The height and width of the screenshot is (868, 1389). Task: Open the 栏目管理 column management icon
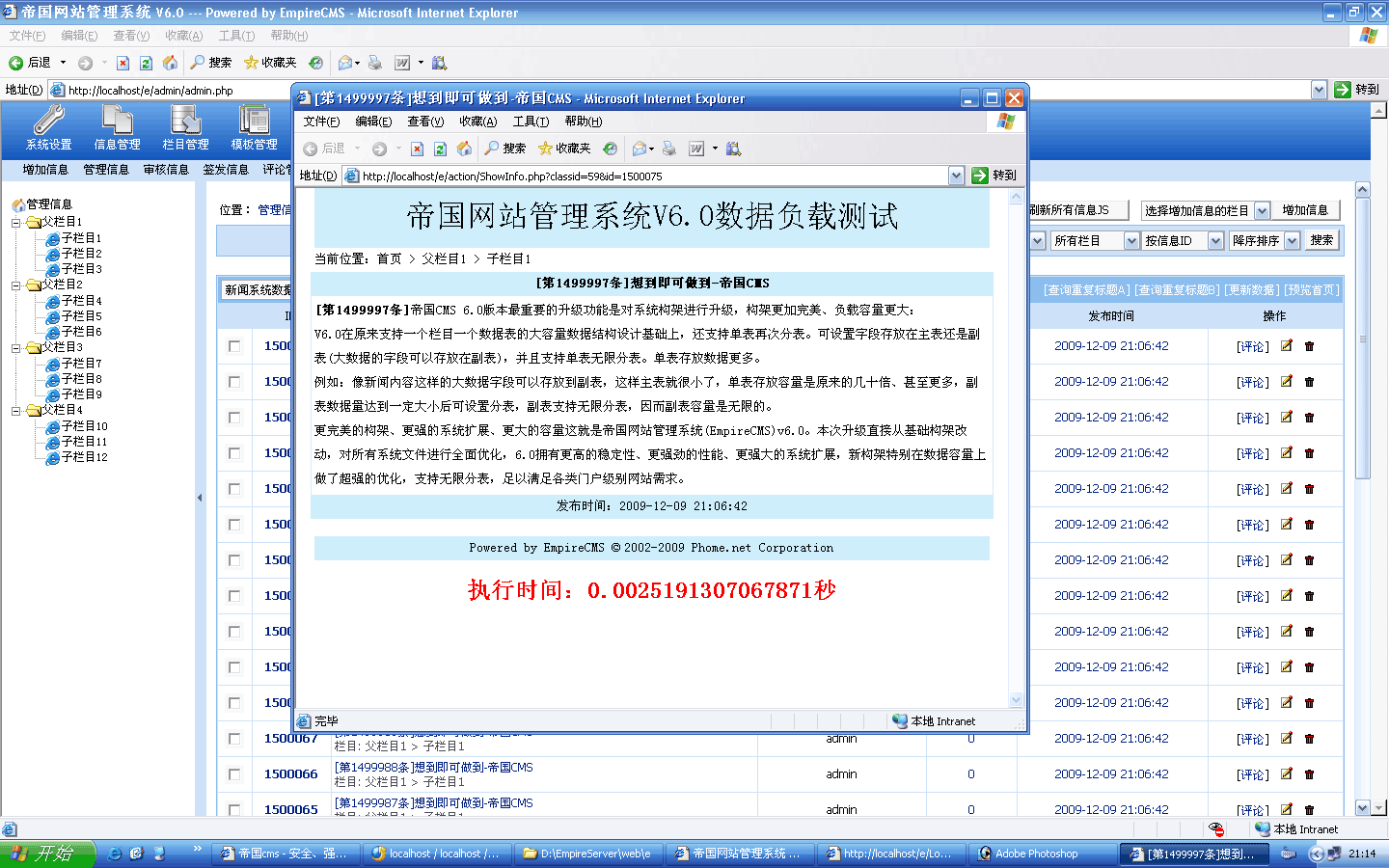coord(185,127)
